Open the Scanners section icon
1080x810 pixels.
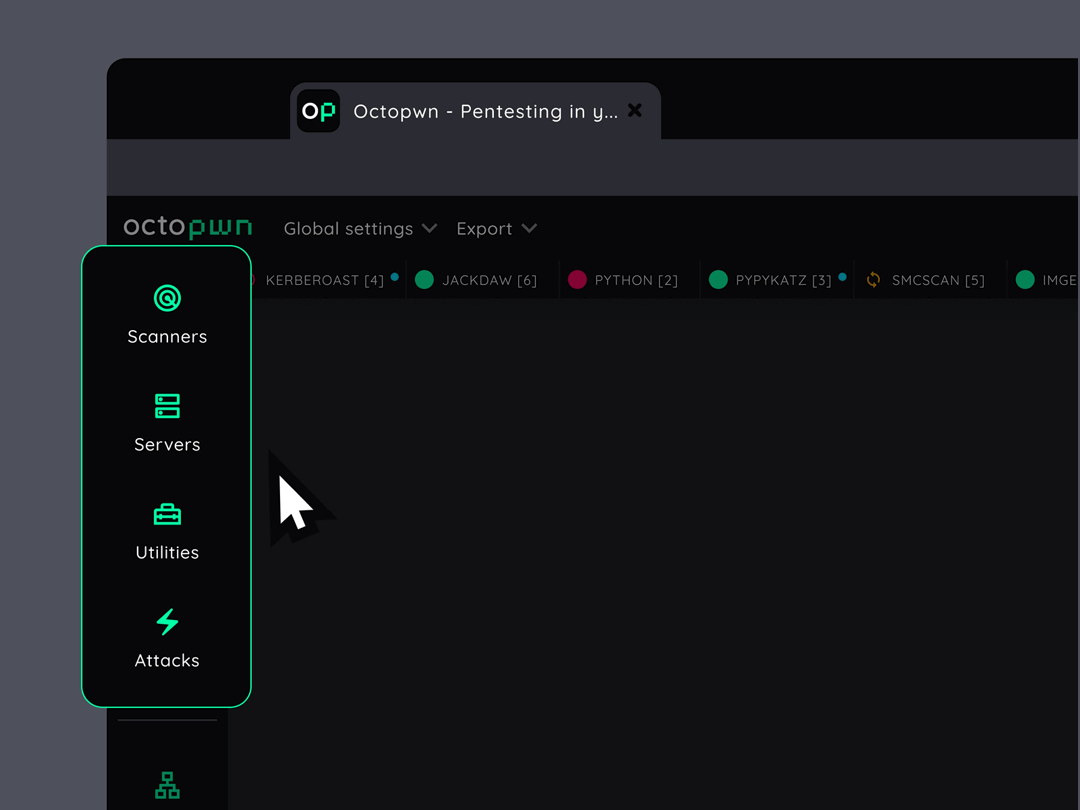point(167,298)
